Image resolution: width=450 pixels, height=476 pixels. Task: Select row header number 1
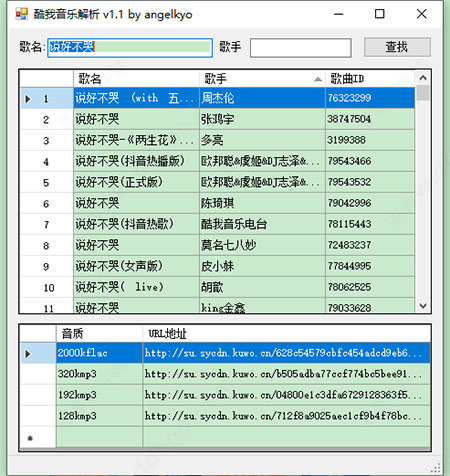[x=47, y=98]
